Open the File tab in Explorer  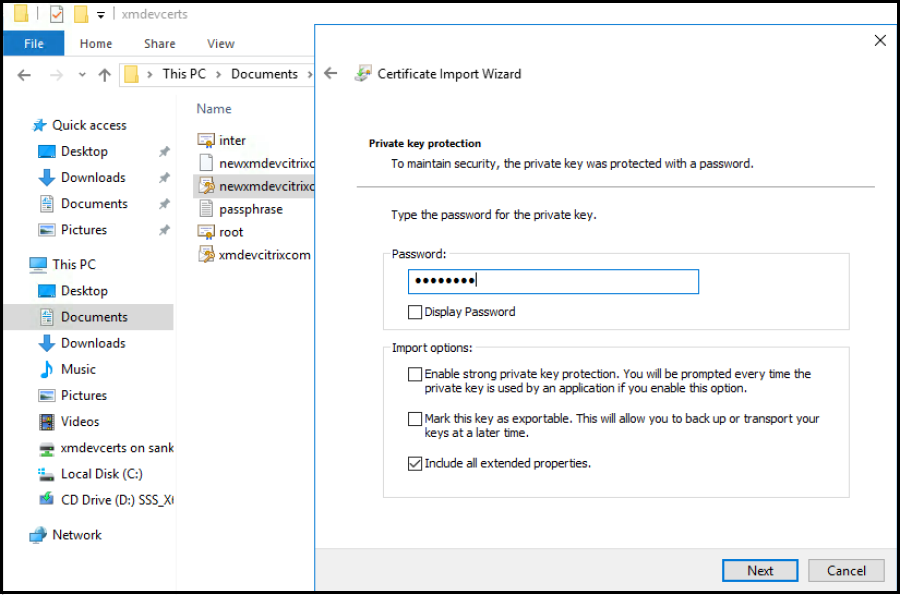(x=34, y=44)
